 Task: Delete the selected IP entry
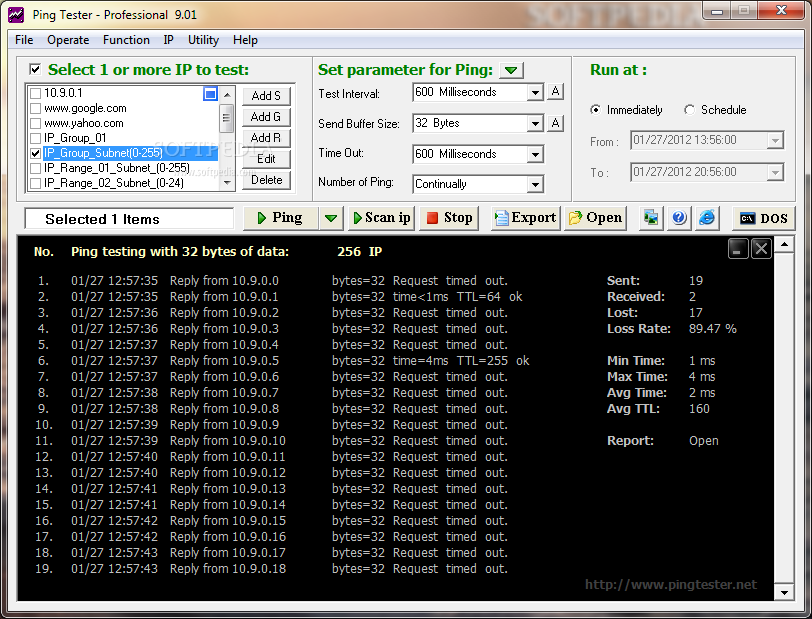click(266, 180)
